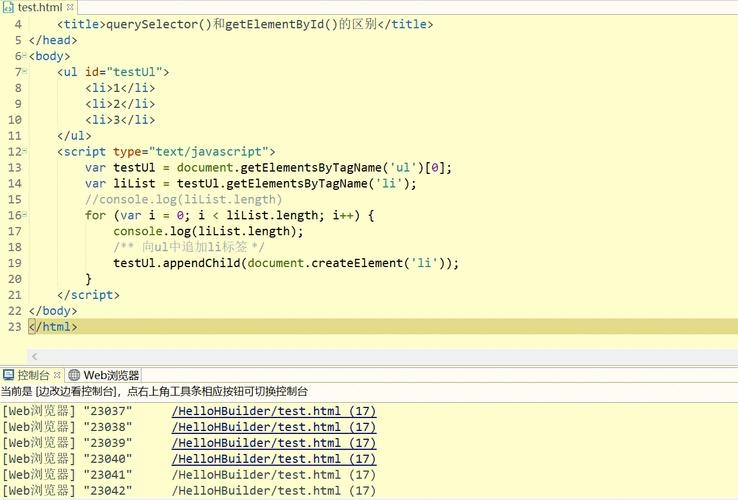Click var testUl declaration on line 13
This screenshot has width=738, height=500.
[268, 168]
